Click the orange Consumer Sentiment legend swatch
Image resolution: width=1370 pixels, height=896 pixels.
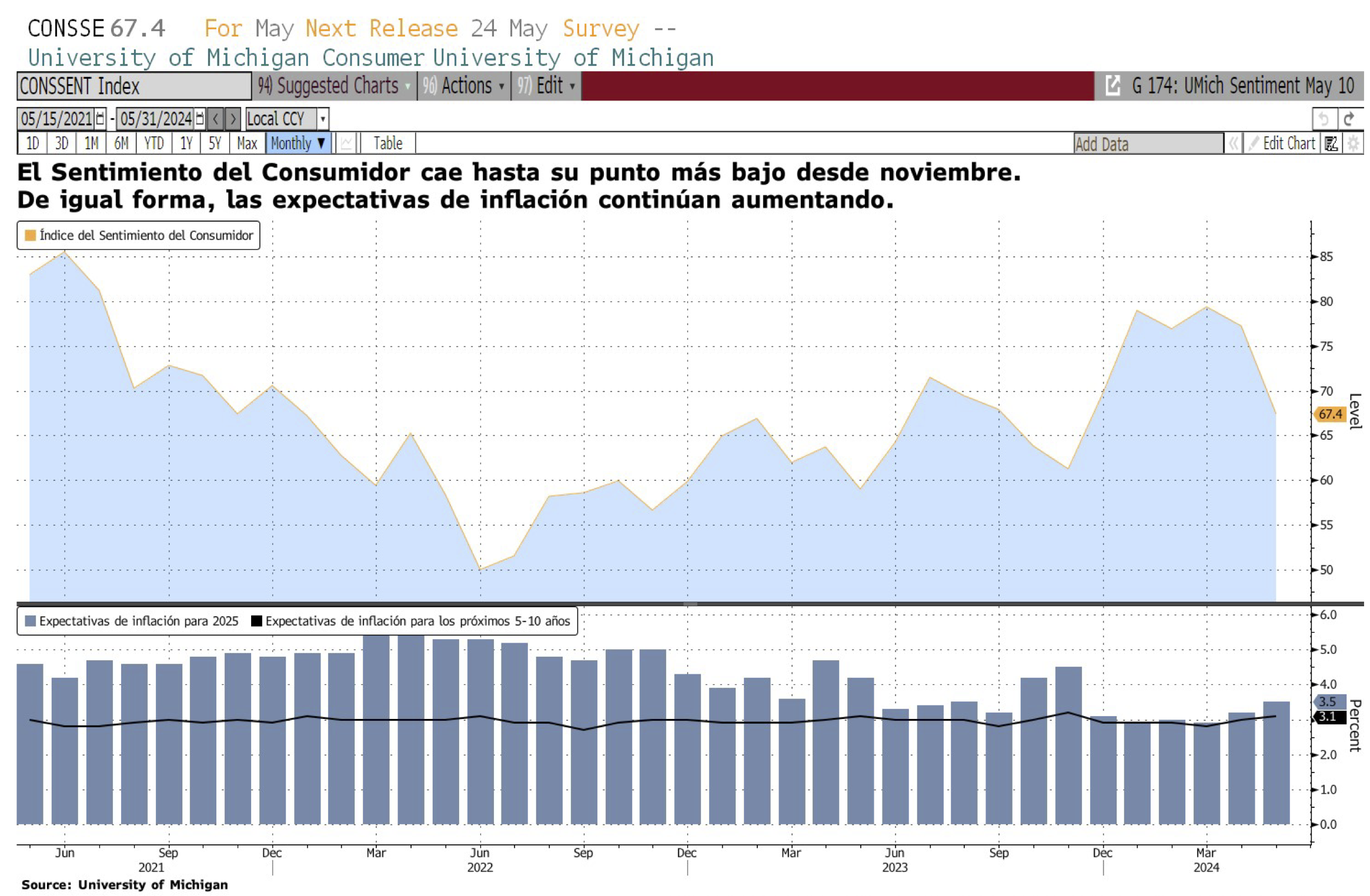click(x=31, y=236)
